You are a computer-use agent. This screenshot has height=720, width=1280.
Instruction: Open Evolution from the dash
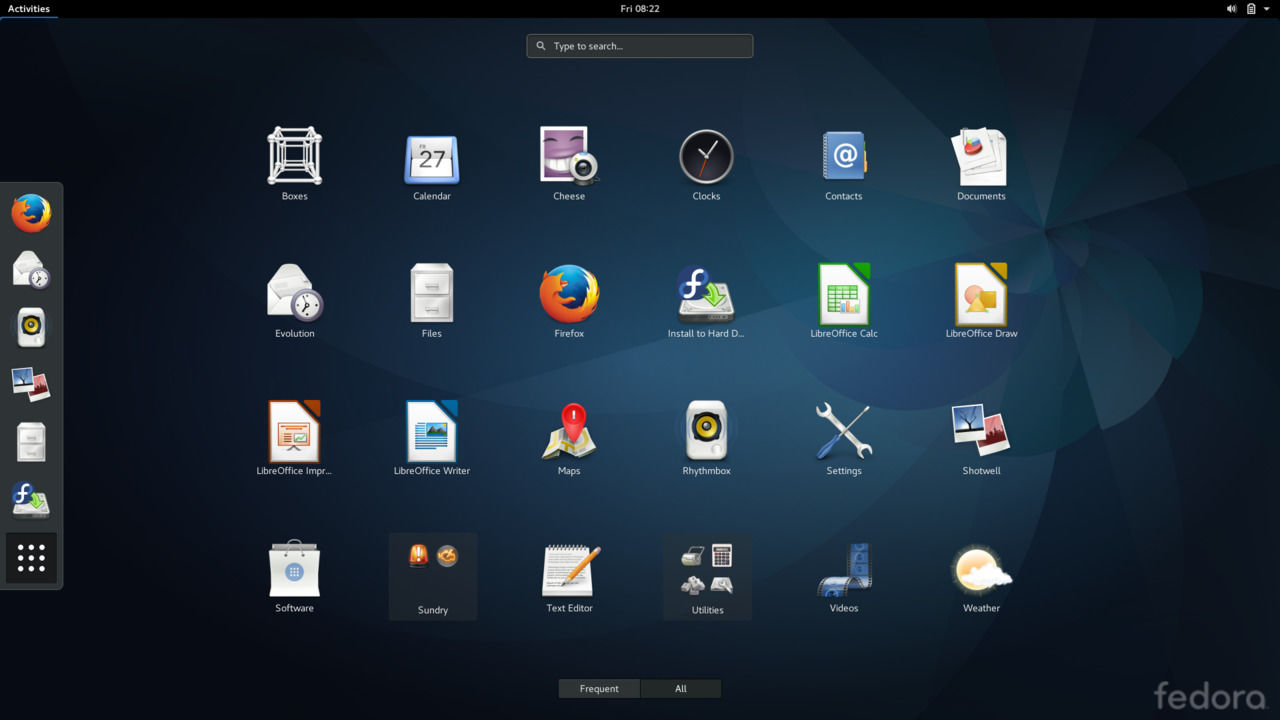coord(31,270)
